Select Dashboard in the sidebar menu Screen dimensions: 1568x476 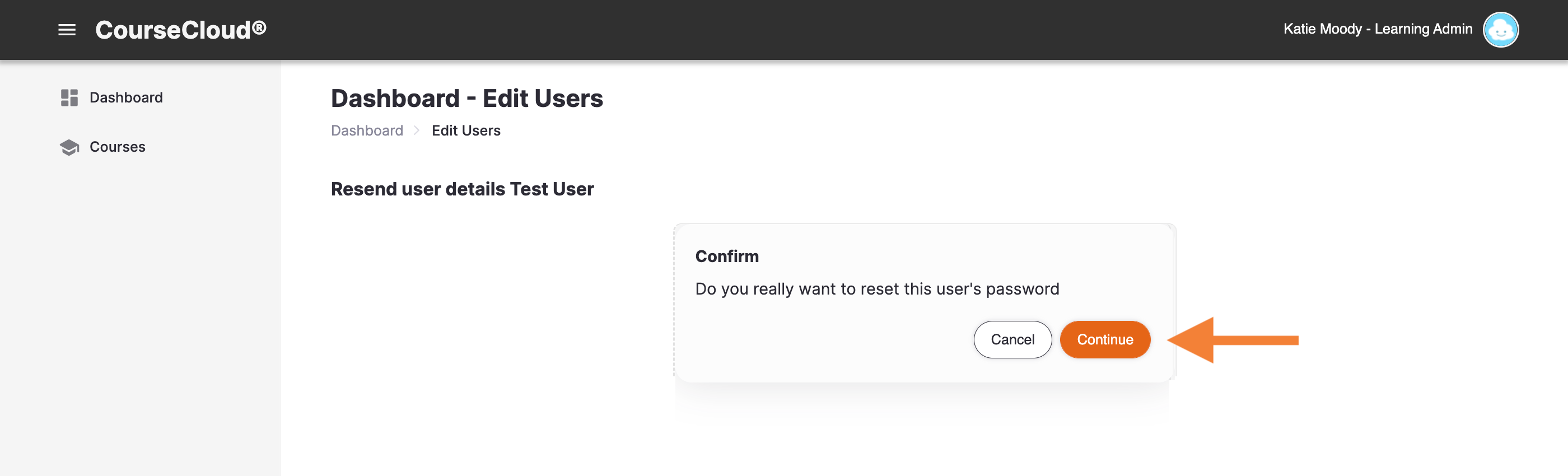[126, 97]
